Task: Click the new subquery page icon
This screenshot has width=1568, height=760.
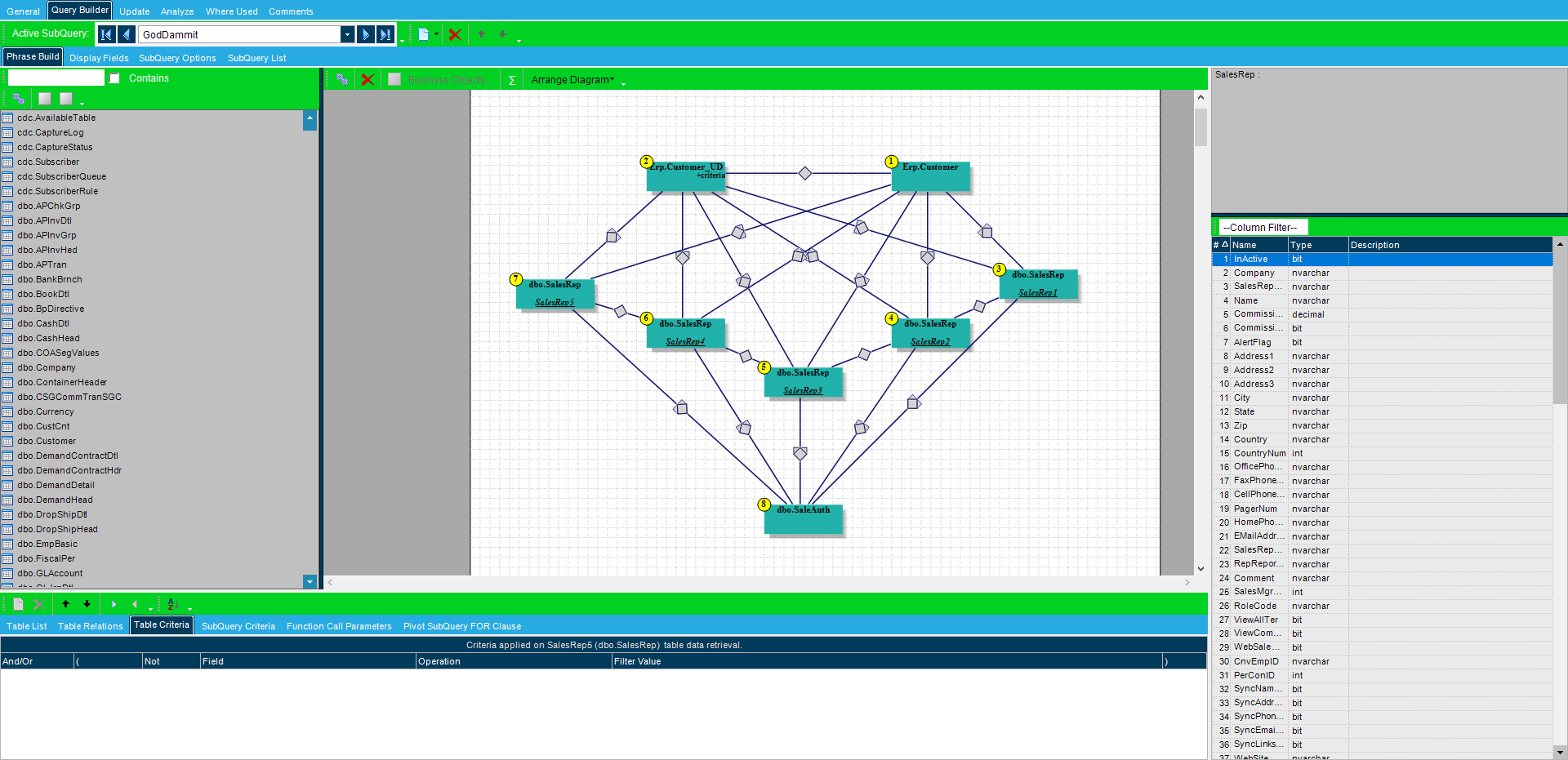Action: (423, 34)
